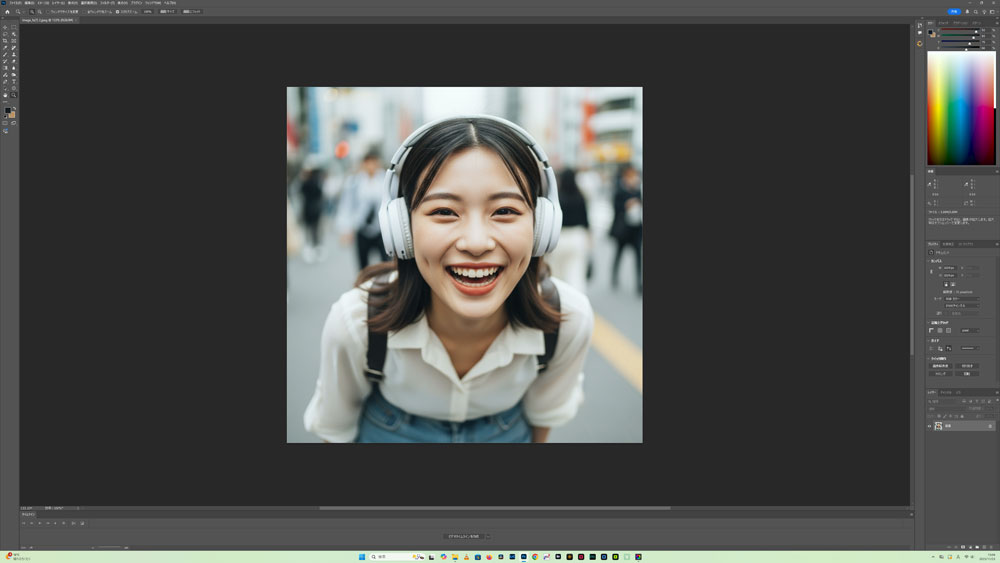Select the Horizontal Type tool
The width and height of the screenshot is (1000, 563).
13,82
